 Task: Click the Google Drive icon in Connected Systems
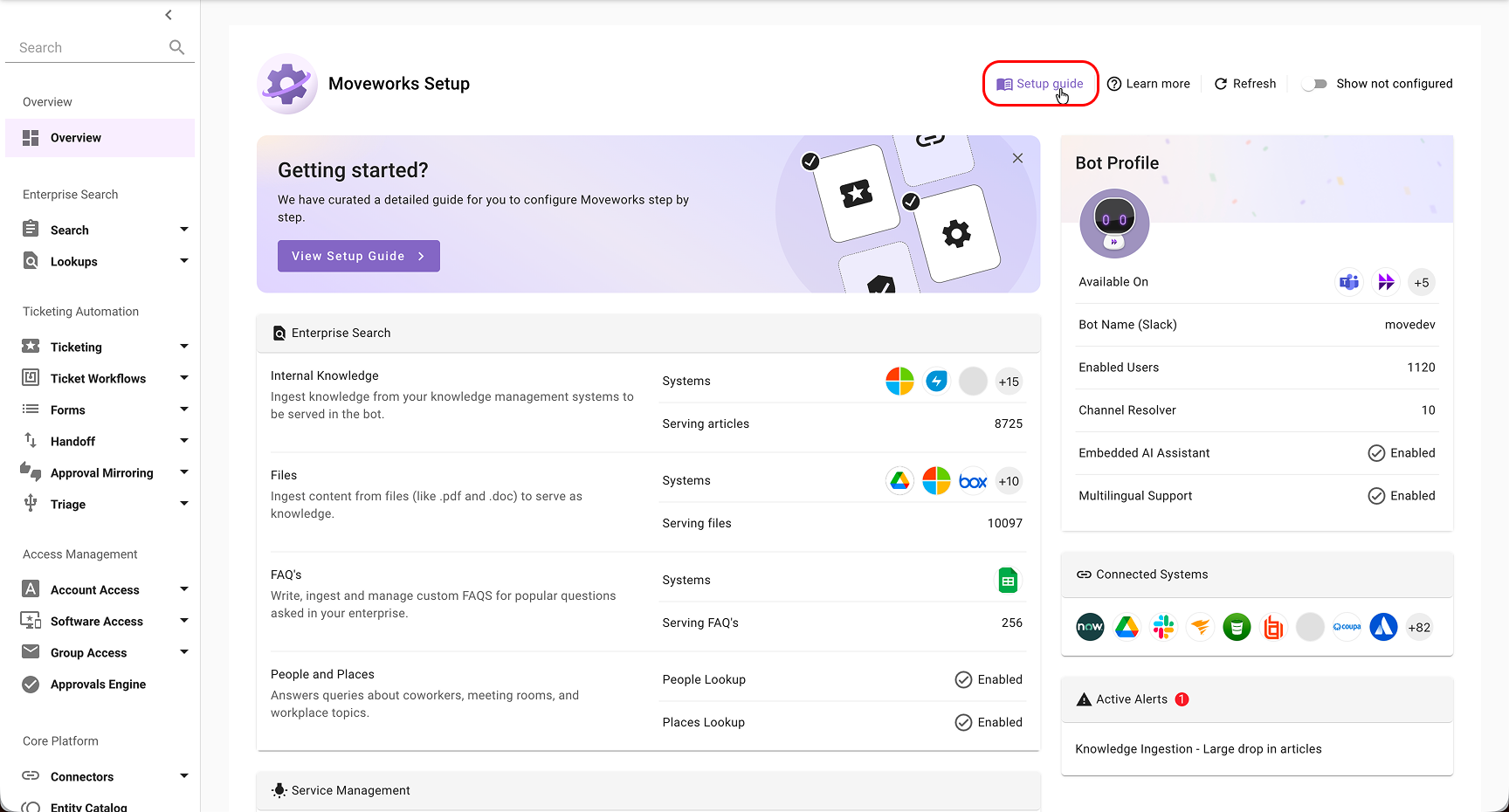[x=1127, y=627]
